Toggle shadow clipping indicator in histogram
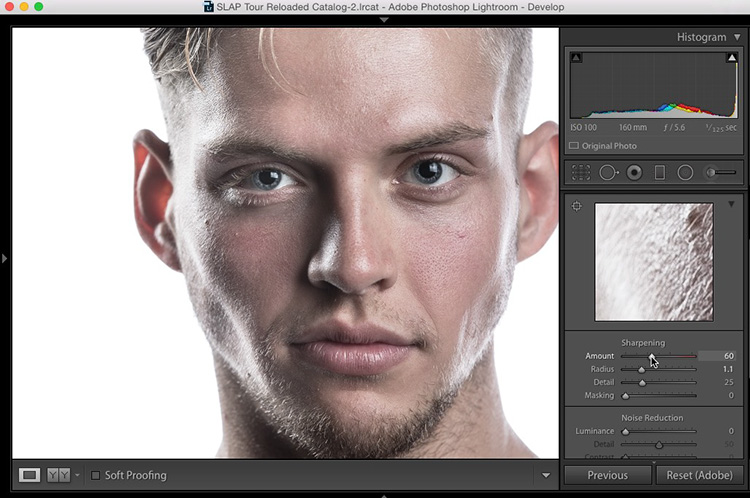 [x=576, y=58]
